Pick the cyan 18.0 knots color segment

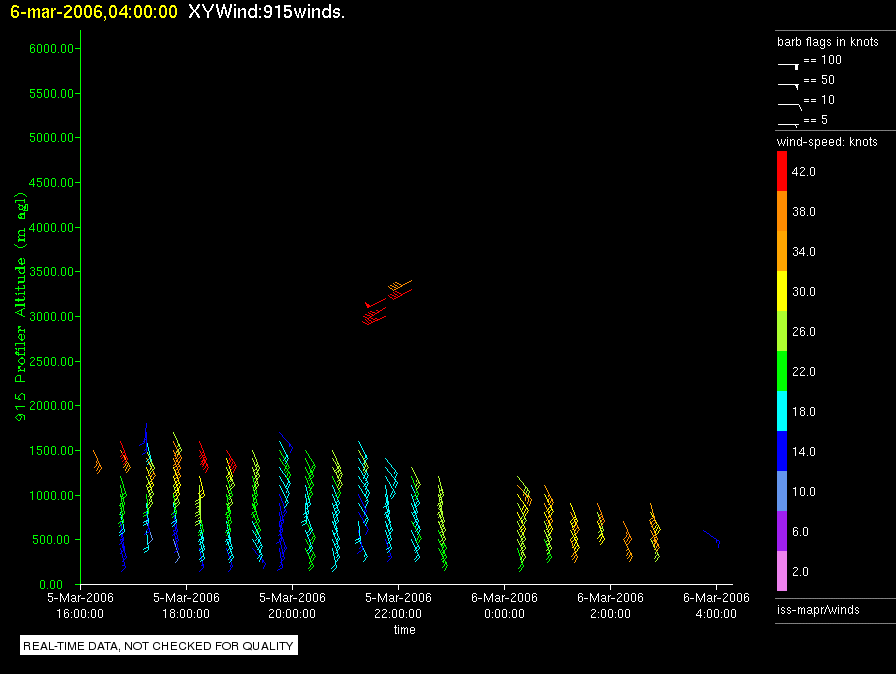pyautogui.click(x=782, y=412)
